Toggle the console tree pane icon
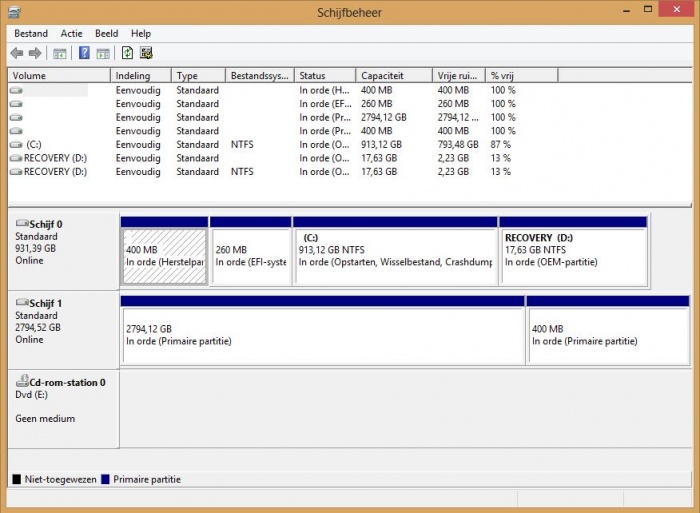Screen dimensions: 700x513 [x=60, y=53]
